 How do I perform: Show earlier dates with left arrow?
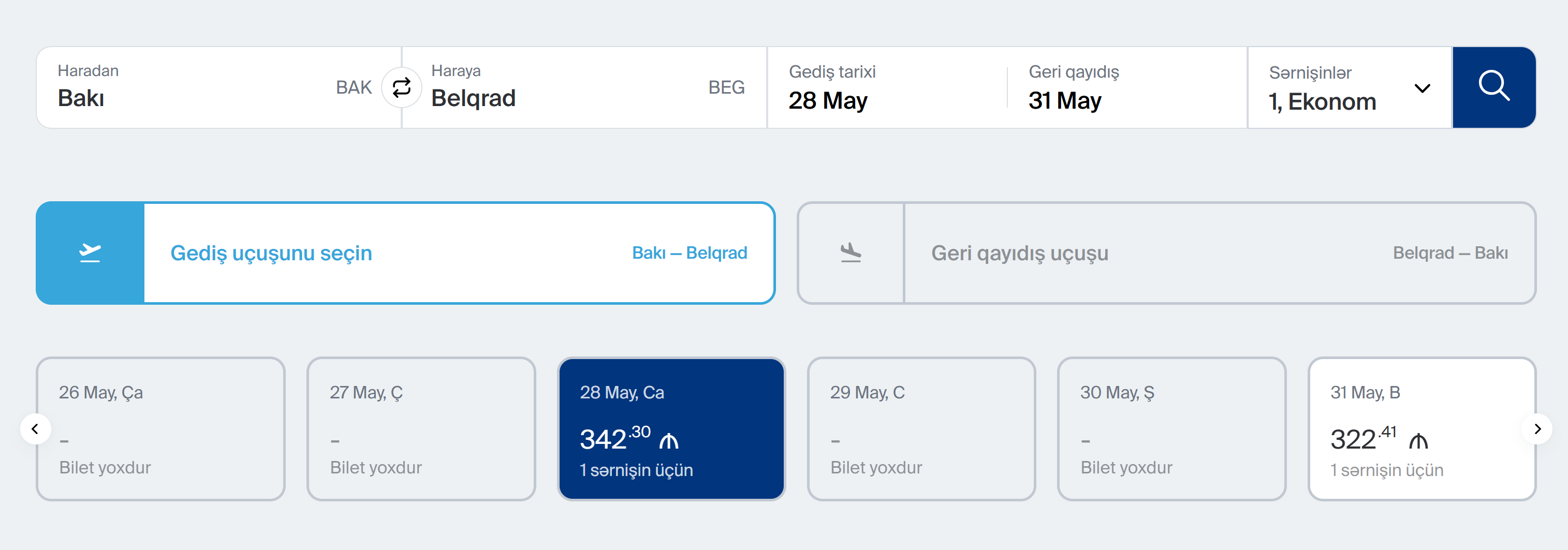(x=35, y=429)
